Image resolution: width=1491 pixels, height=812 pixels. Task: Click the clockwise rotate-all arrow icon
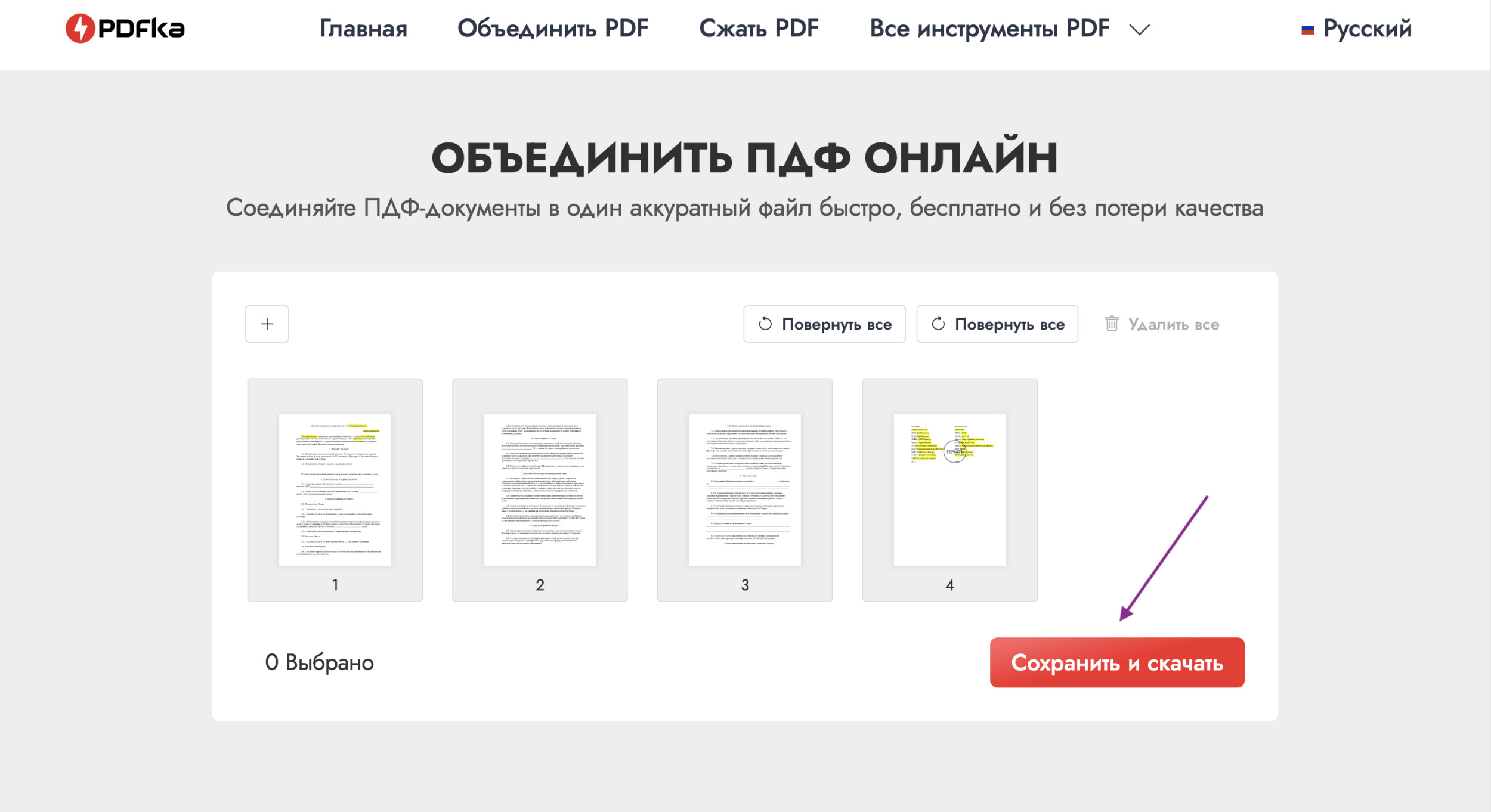938,324
